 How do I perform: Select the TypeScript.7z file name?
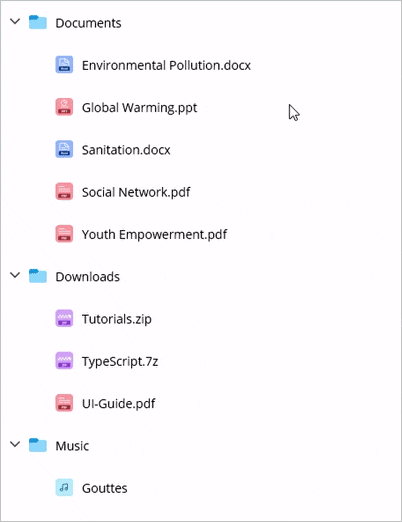pyautogui.click(x=120, y=362)
